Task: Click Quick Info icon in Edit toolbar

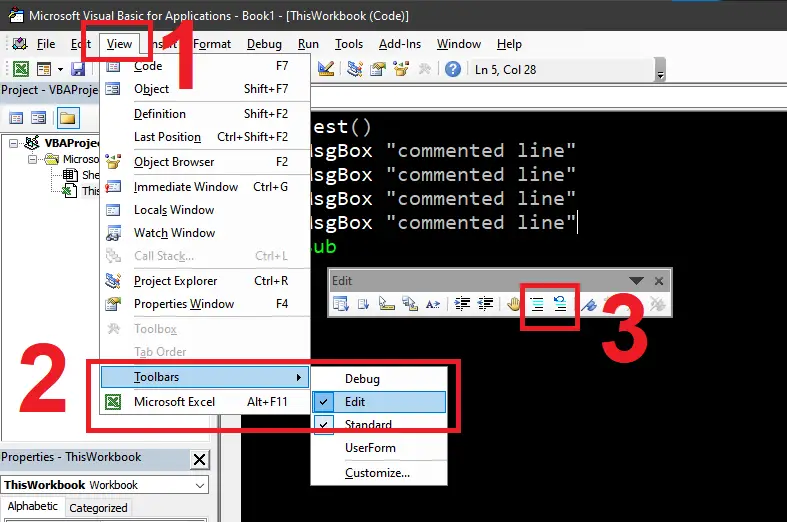Action: [386, 304]
